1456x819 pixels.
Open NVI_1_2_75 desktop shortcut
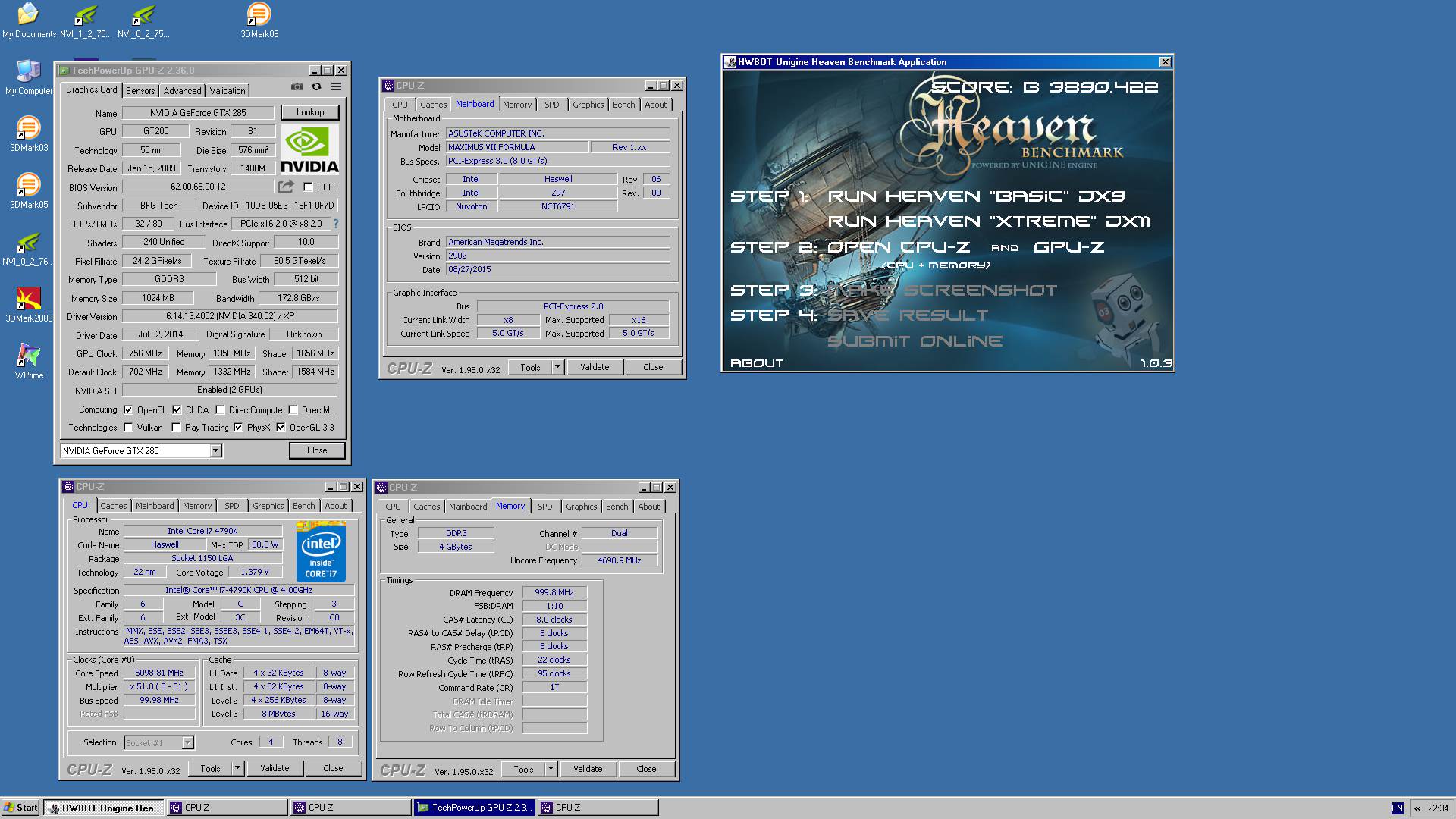tap(86, 20)
